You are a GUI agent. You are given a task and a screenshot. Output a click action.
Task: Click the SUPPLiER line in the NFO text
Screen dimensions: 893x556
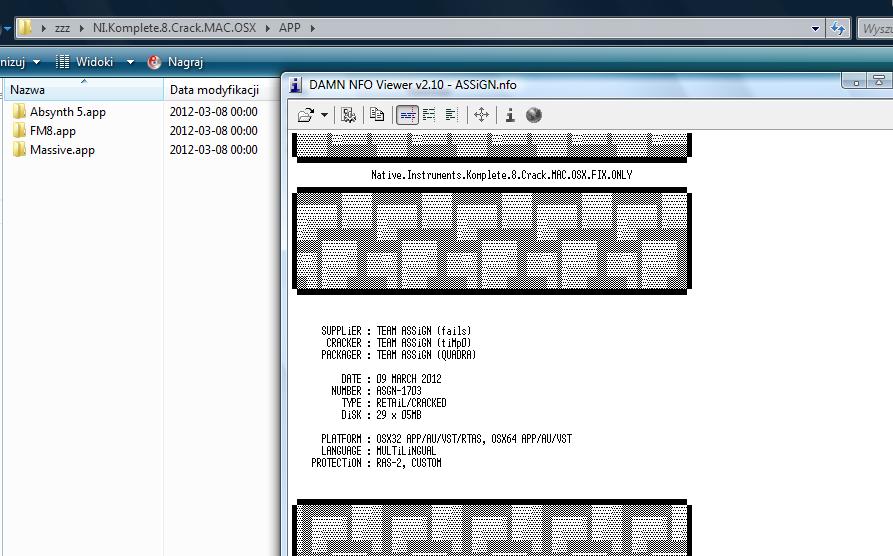[396, 331]
